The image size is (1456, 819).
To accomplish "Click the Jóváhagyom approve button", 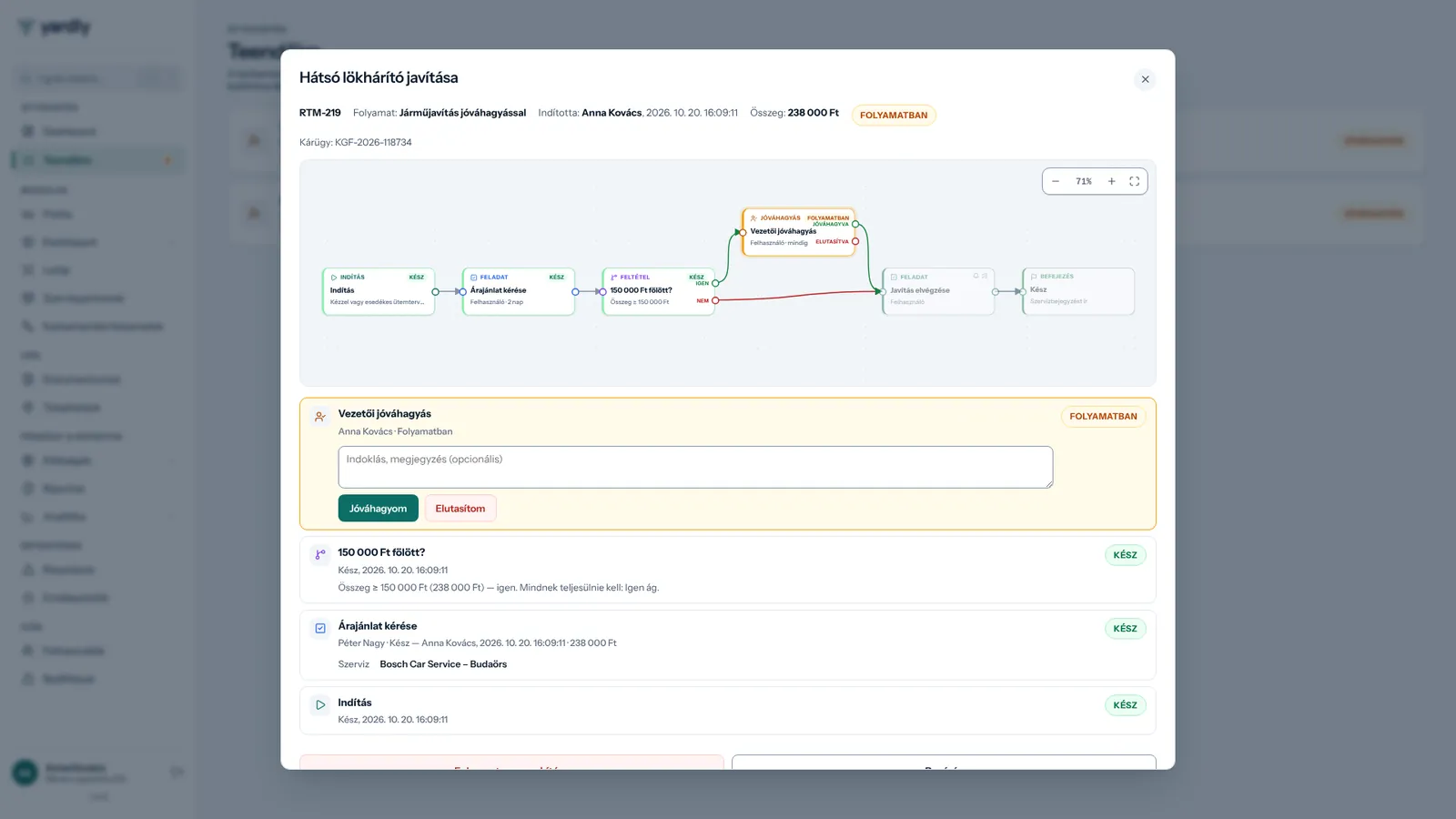I will click(x=378, y=509).
